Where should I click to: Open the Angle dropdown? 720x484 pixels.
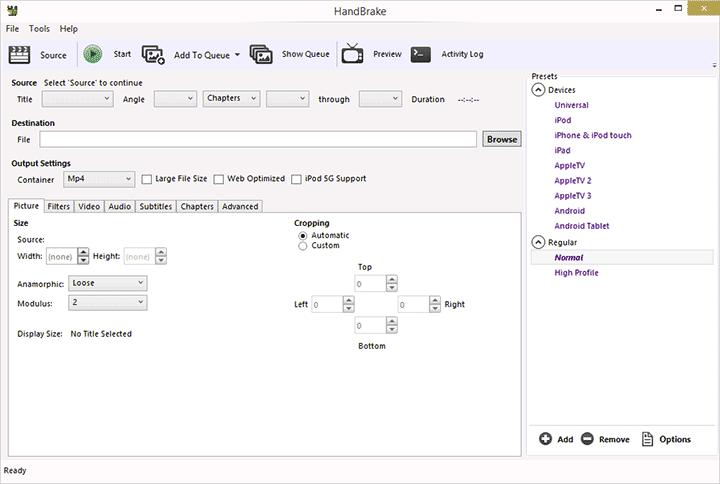point(175,99)
